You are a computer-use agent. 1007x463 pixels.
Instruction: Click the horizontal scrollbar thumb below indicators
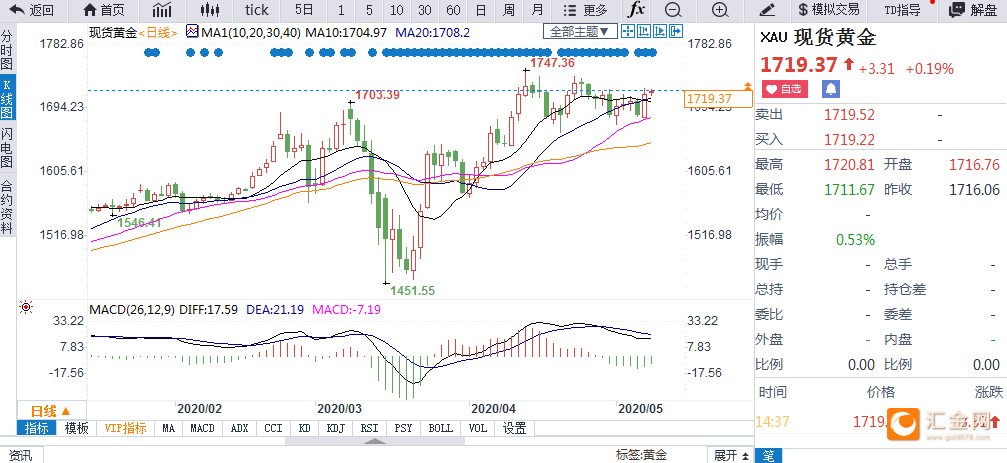click(x=374, y=441)
